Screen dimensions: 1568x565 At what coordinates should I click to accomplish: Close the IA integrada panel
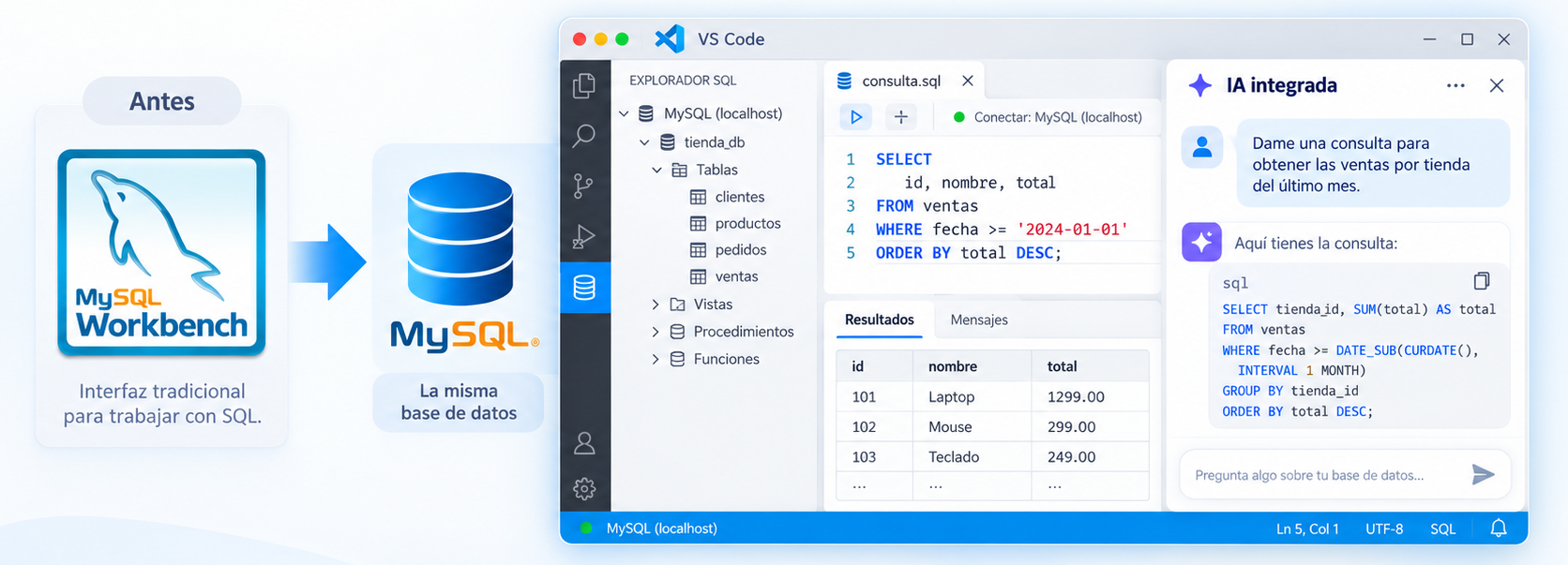click(1497, 85)
